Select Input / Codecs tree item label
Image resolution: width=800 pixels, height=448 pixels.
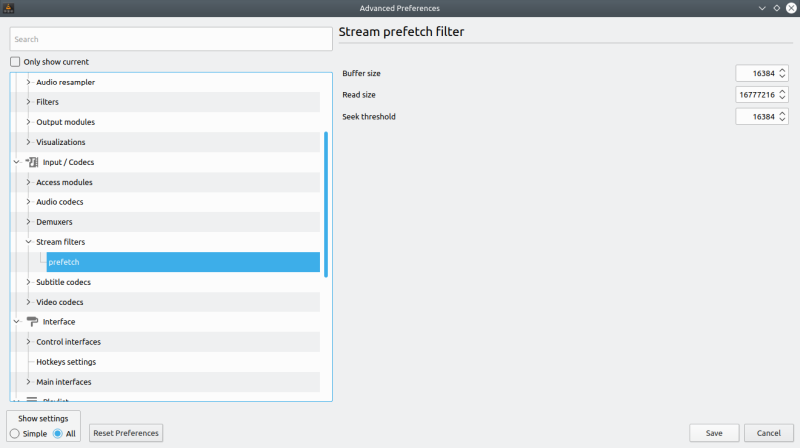68,162
